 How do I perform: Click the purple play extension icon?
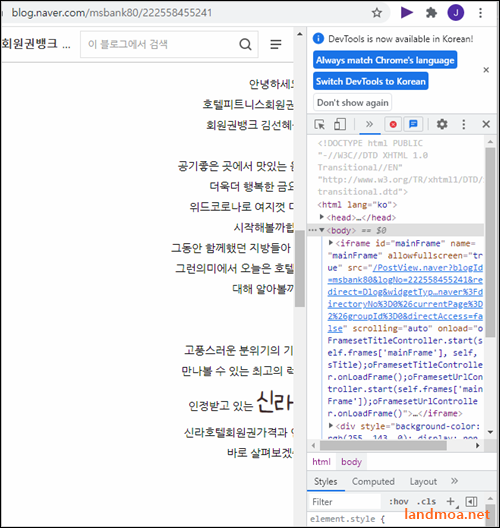tap(407, 13)
